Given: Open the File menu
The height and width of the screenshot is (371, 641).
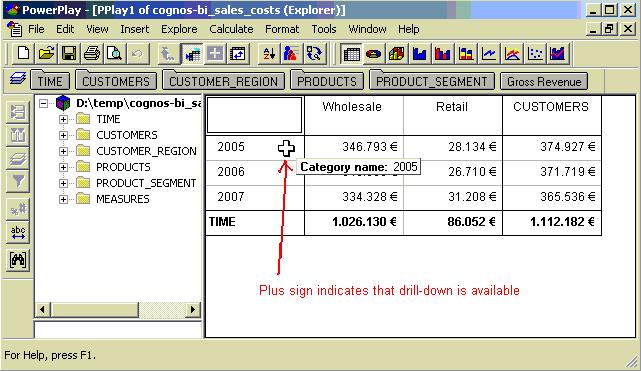Looking at the screenshot, I should tap(36, 29).
